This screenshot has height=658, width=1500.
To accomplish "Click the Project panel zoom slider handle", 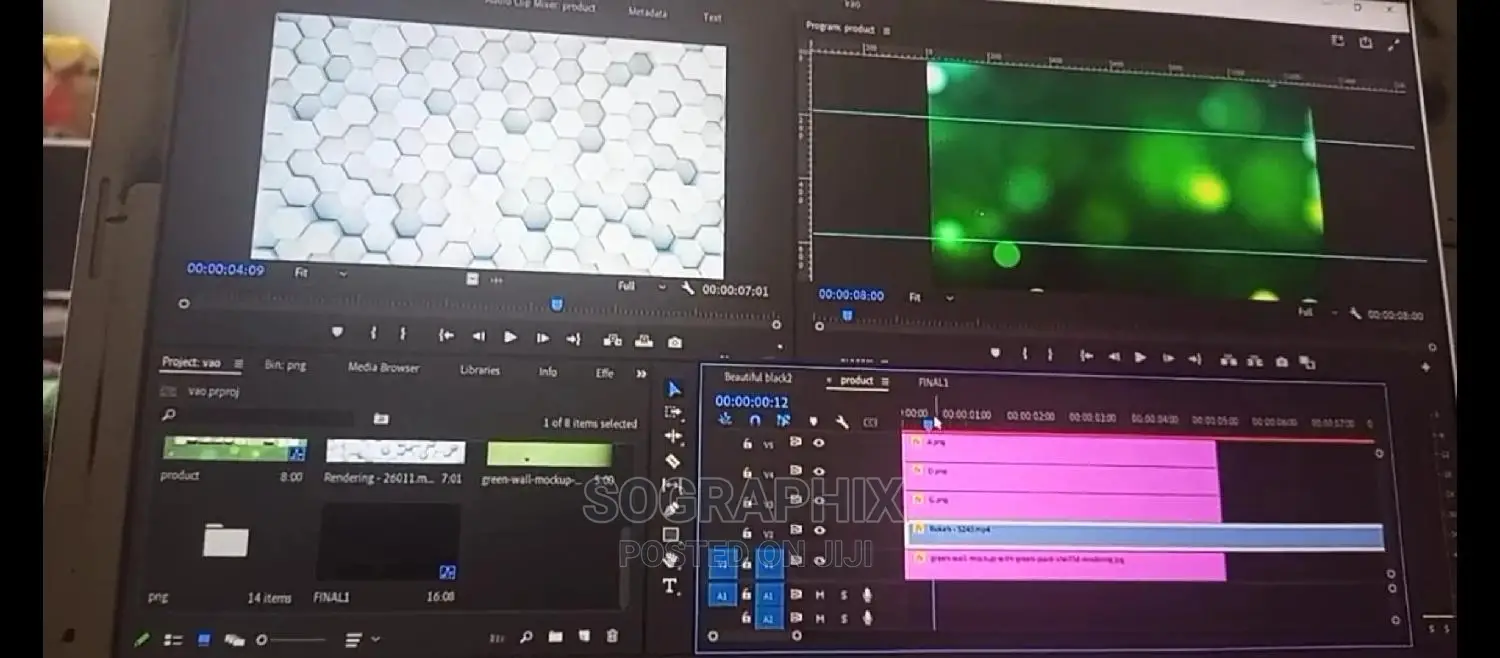I will tap(262, 640).
